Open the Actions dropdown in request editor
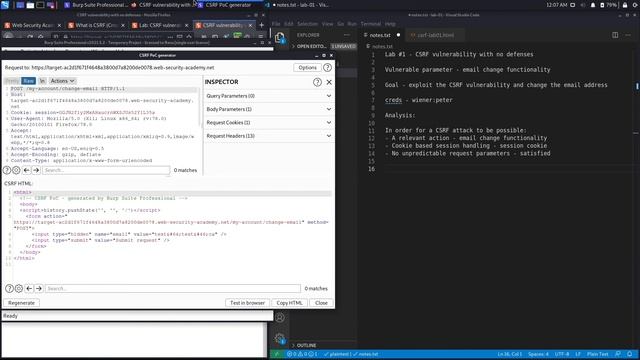Screen dimensions: 640x360 (x=62, y=81)
